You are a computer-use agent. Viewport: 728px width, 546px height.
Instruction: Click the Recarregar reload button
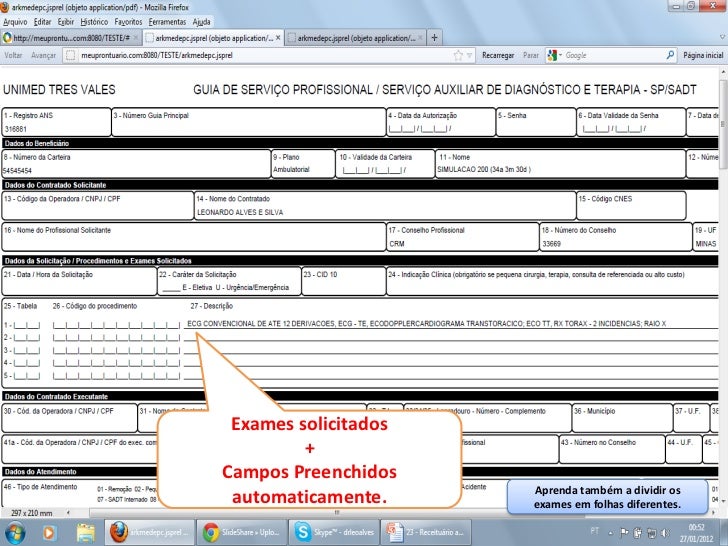[x=498, y=55]
